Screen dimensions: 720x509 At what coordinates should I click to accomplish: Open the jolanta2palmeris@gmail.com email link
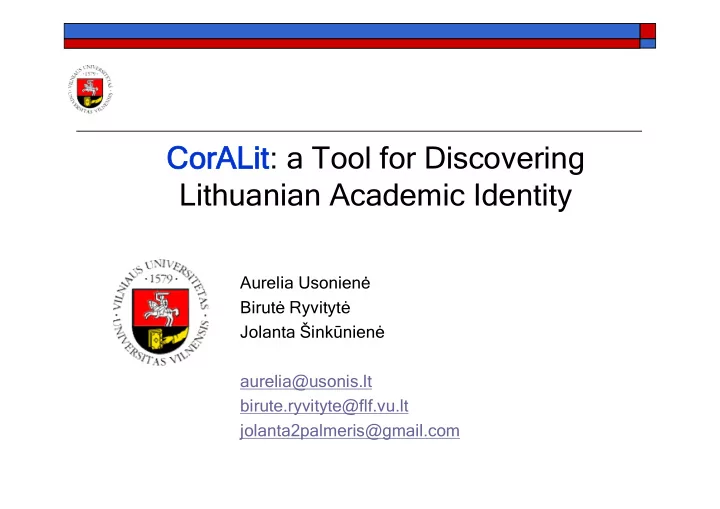pyautogui.click(x=349, y=431)
